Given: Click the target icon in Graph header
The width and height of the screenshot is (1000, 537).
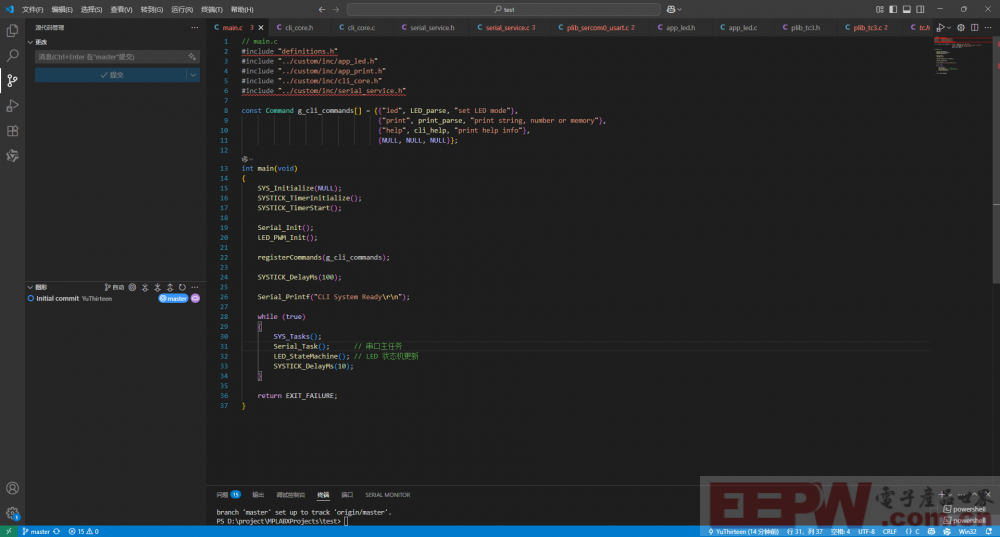Looking at the screenshot, I should [x=132, y=288].
